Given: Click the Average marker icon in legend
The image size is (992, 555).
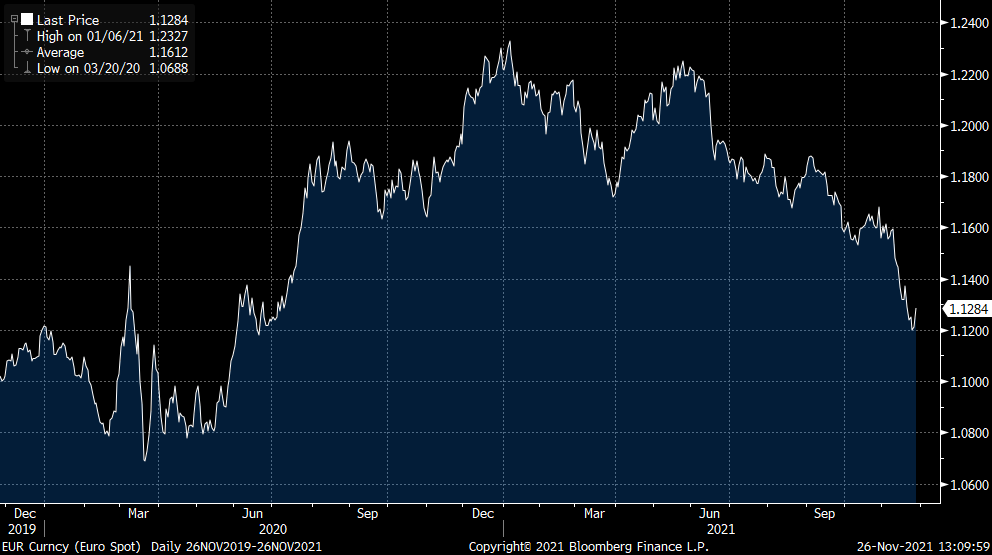Looking at the screenshot, I should click(26, 52).
